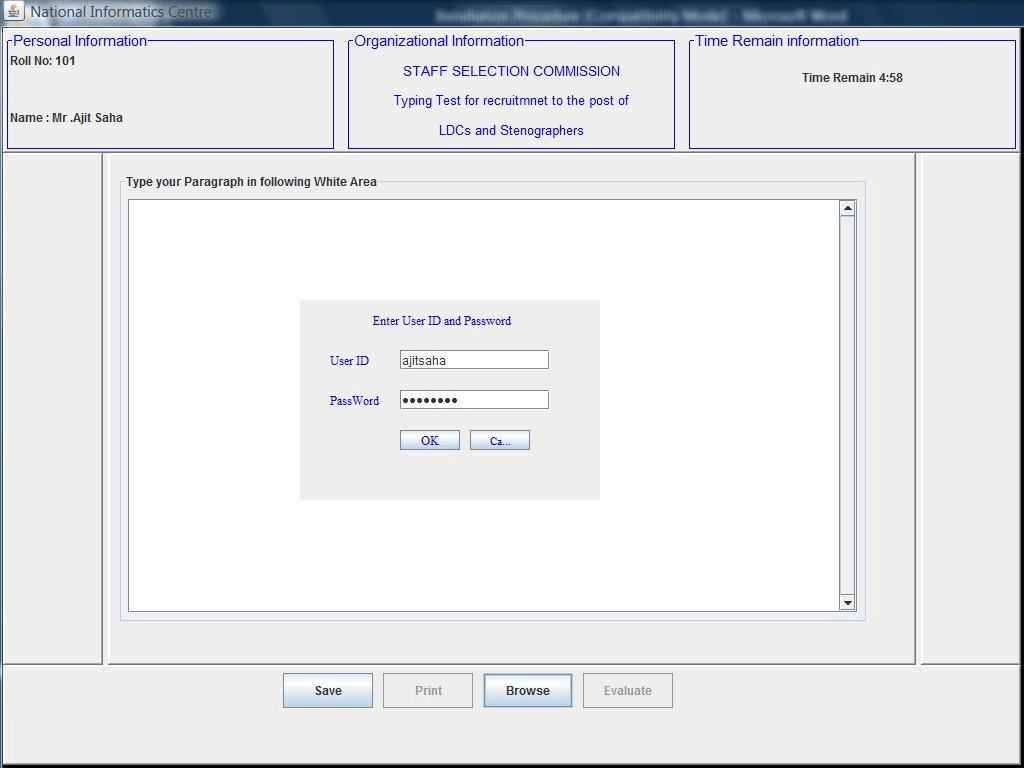The image size is (1024, 768).
Task: Click 'LDCs and Stenographers' text
Action: (x=511, y=131)
